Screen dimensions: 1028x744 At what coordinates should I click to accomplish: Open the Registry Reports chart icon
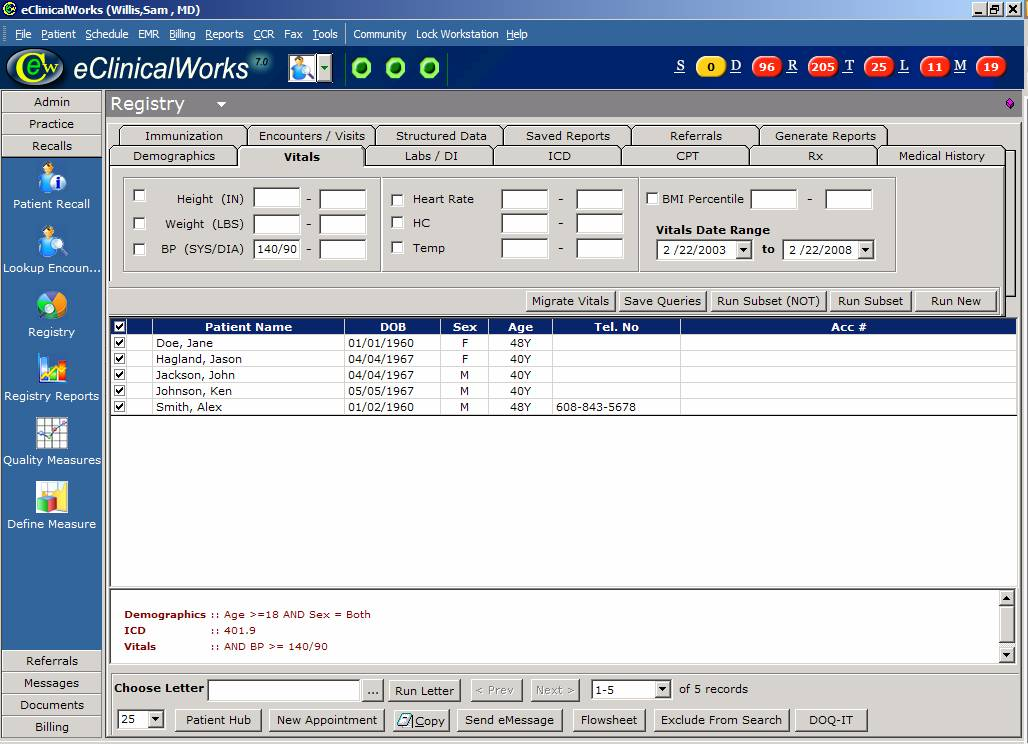(51, 369)
